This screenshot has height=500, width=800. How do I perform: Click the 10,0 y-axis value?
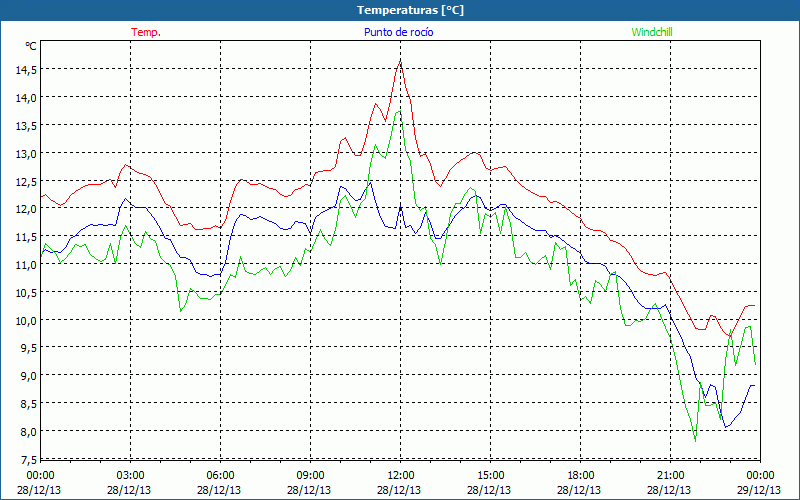point(26,320)
